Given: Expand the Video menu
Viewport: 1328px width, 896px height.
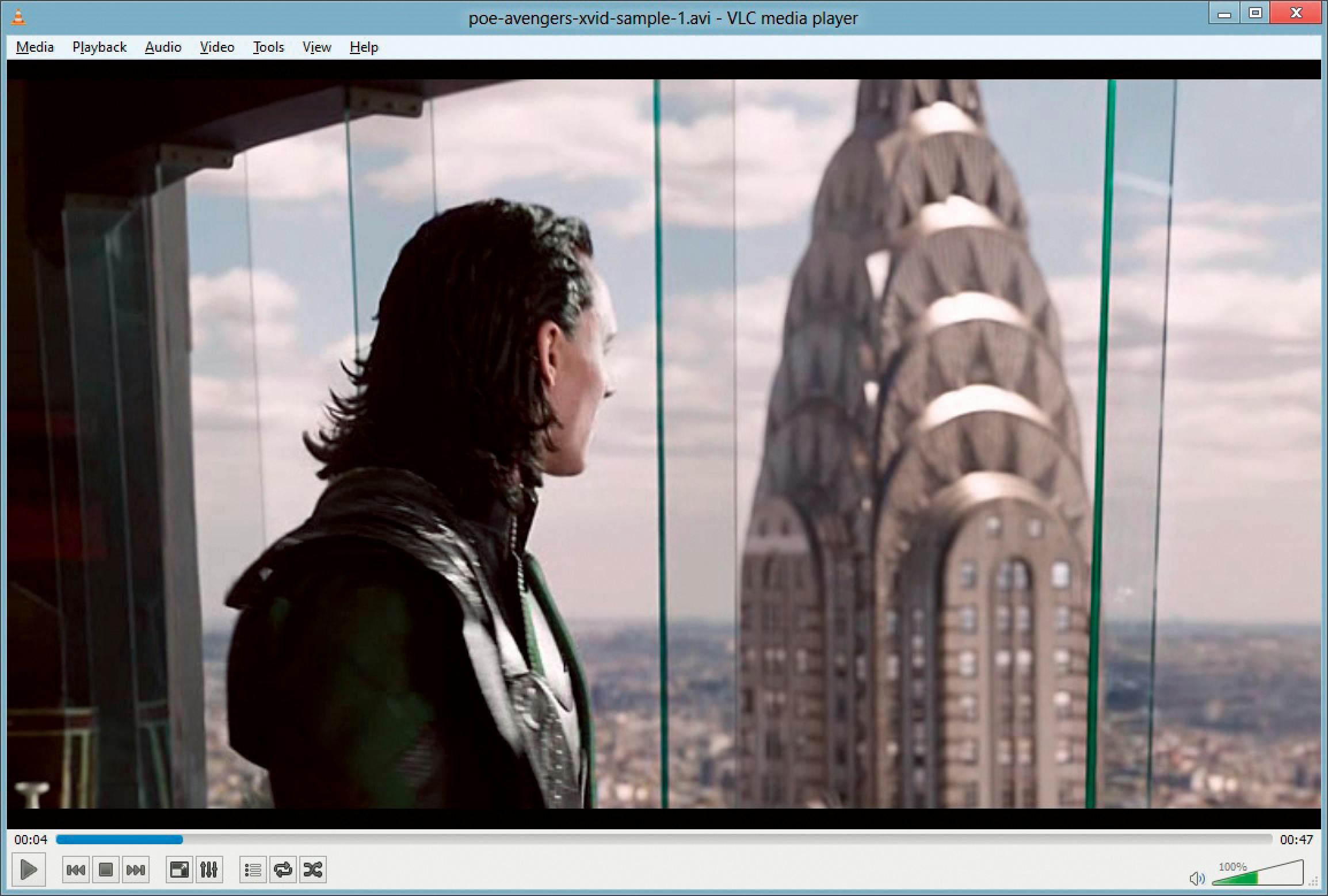Looking at the screenshot, I should click(217, 47).
